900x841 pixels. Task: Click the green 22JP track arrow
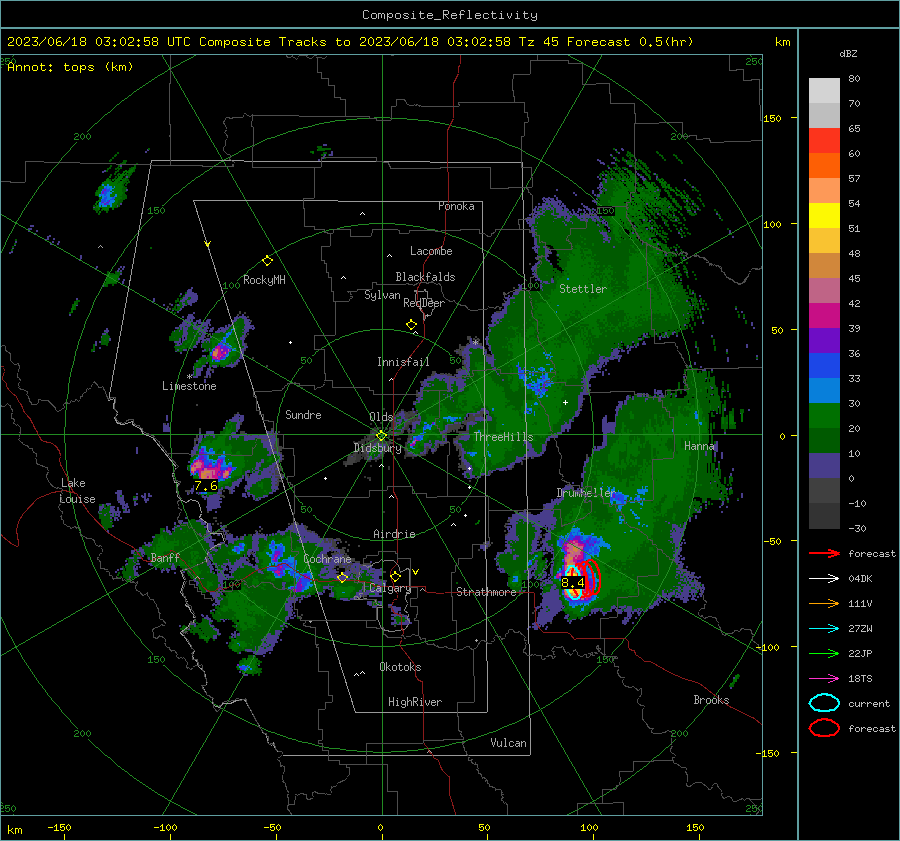(824, 653)
